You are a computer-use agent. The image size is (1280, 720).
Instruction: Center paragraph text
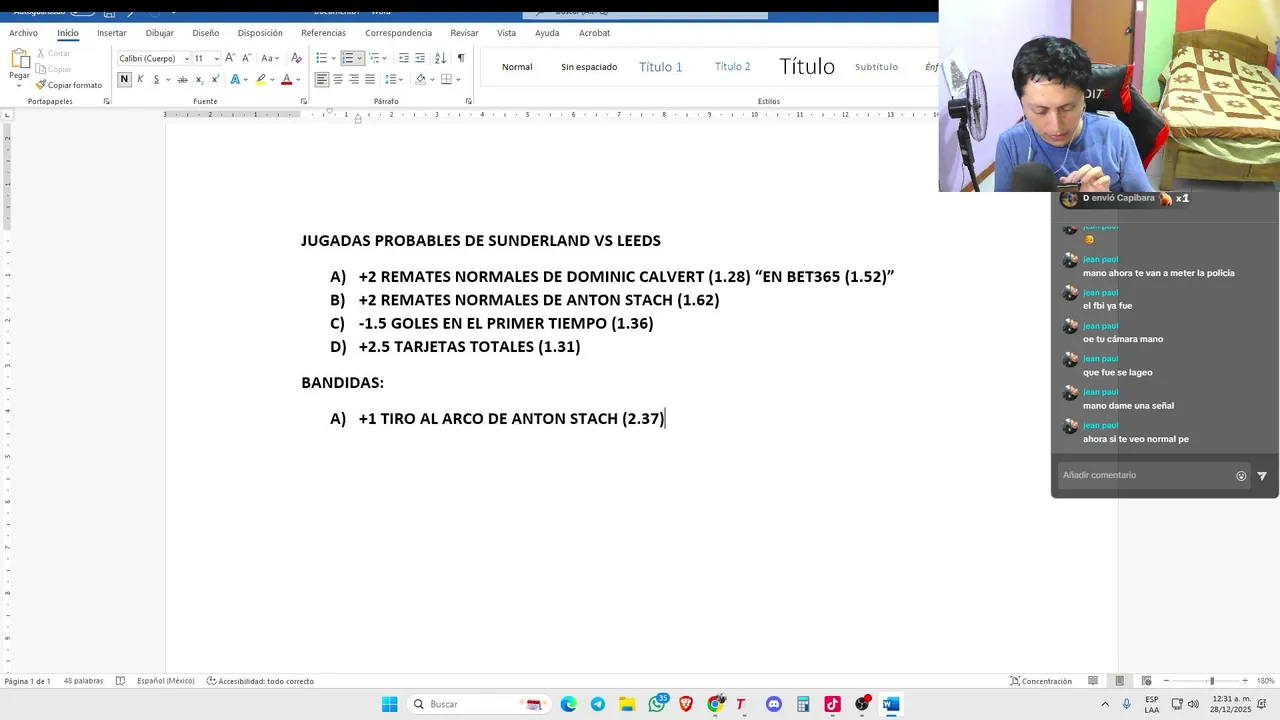point(338,79)
